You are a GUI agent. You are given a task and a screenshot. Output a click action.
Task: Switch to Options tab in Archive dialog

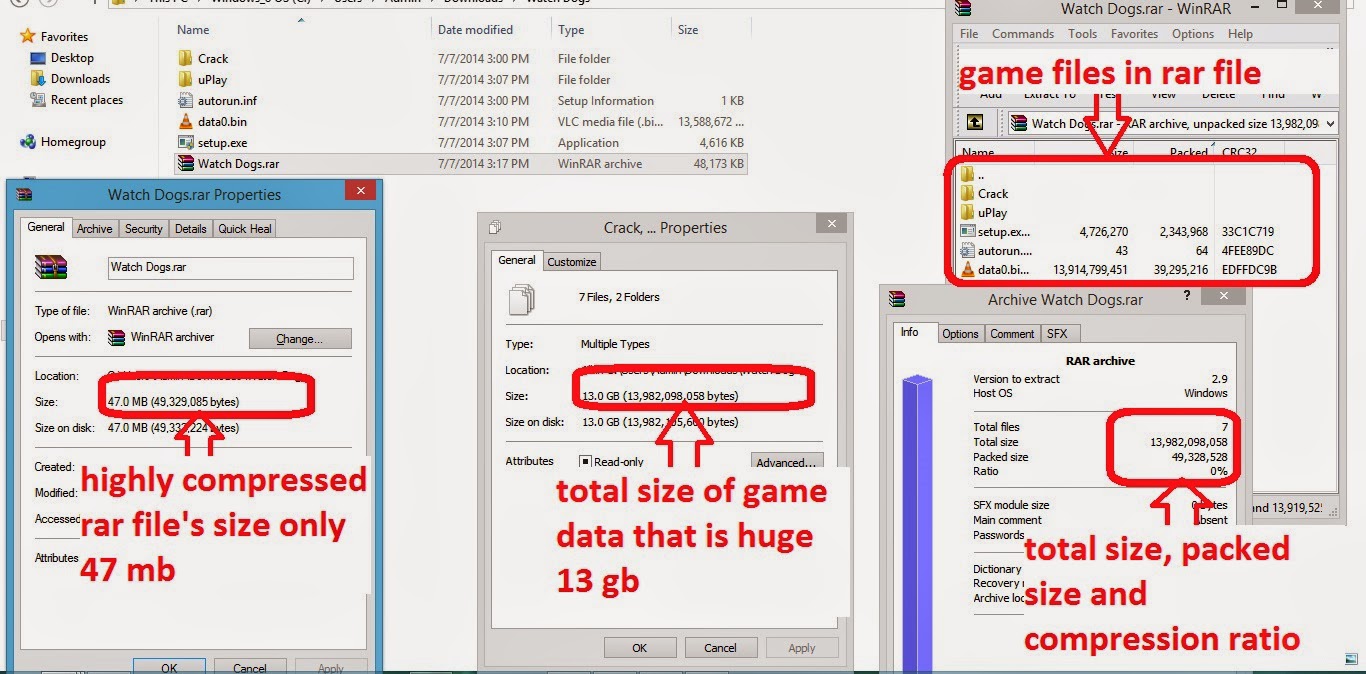(x=960, y=334)
